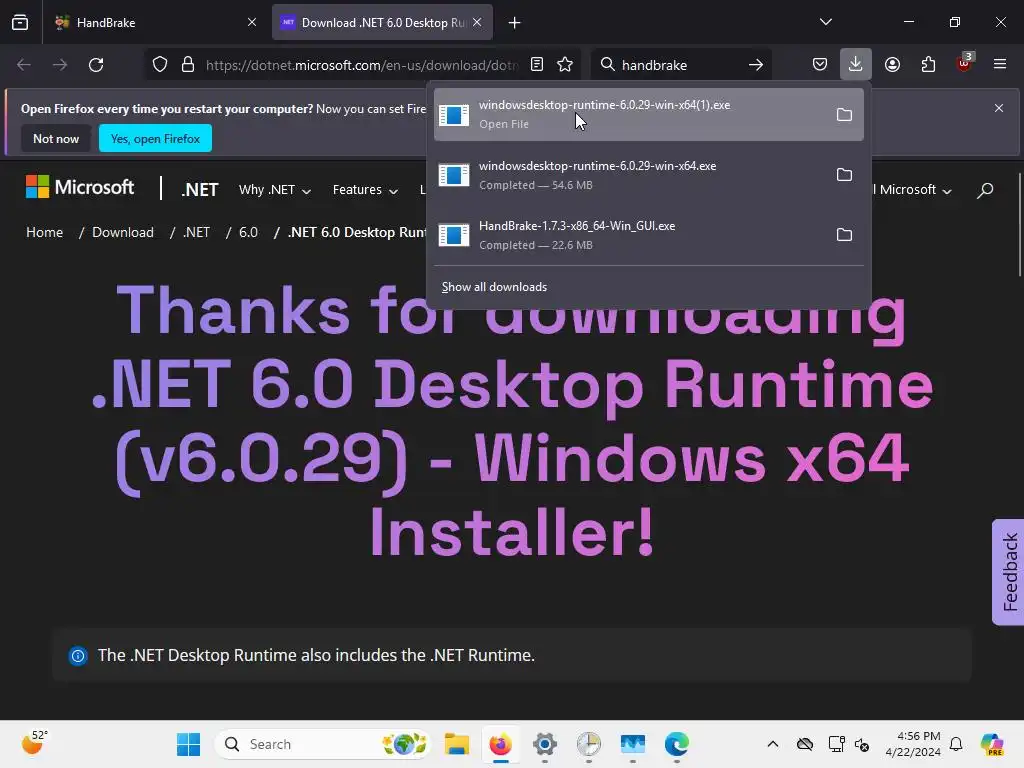Select the Download .NET 6.0 Desktop Runtime tab
The width and height of the screenshot is (1024, 768).
[x=382, y=22]
